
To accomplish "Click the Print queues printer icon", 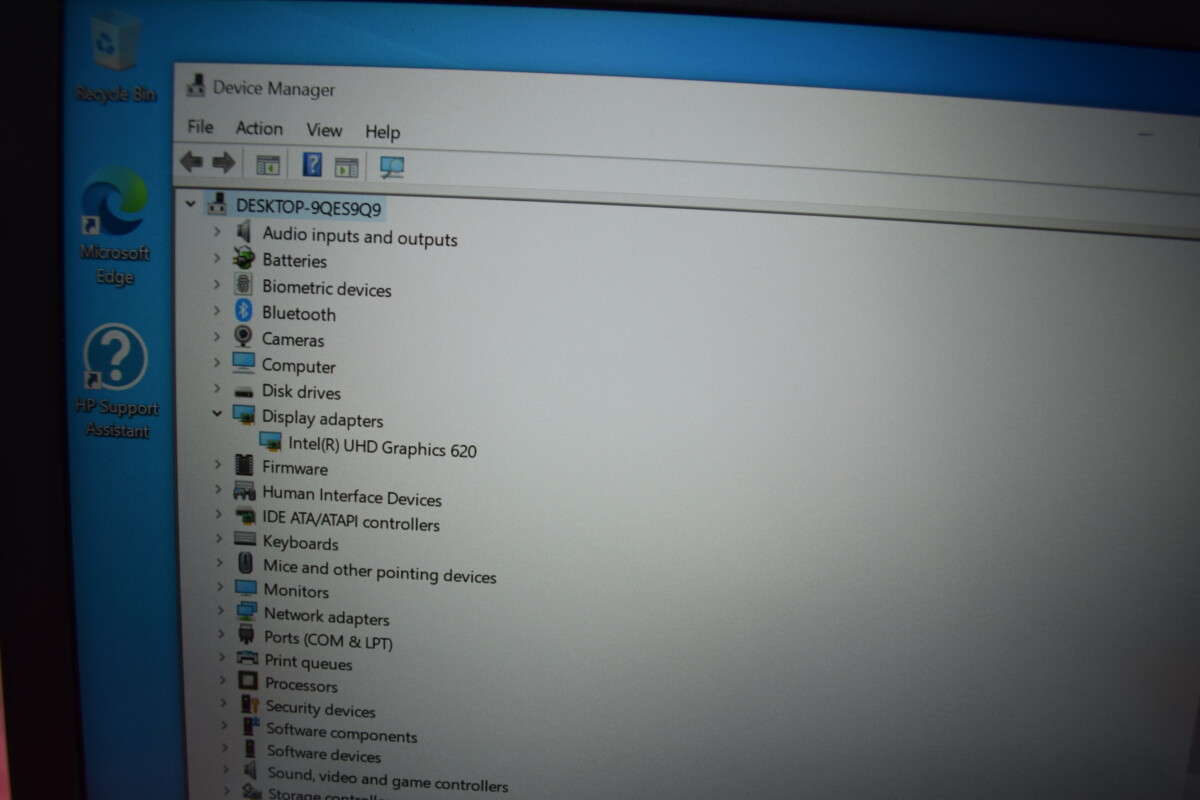I will tap(248, 659).
